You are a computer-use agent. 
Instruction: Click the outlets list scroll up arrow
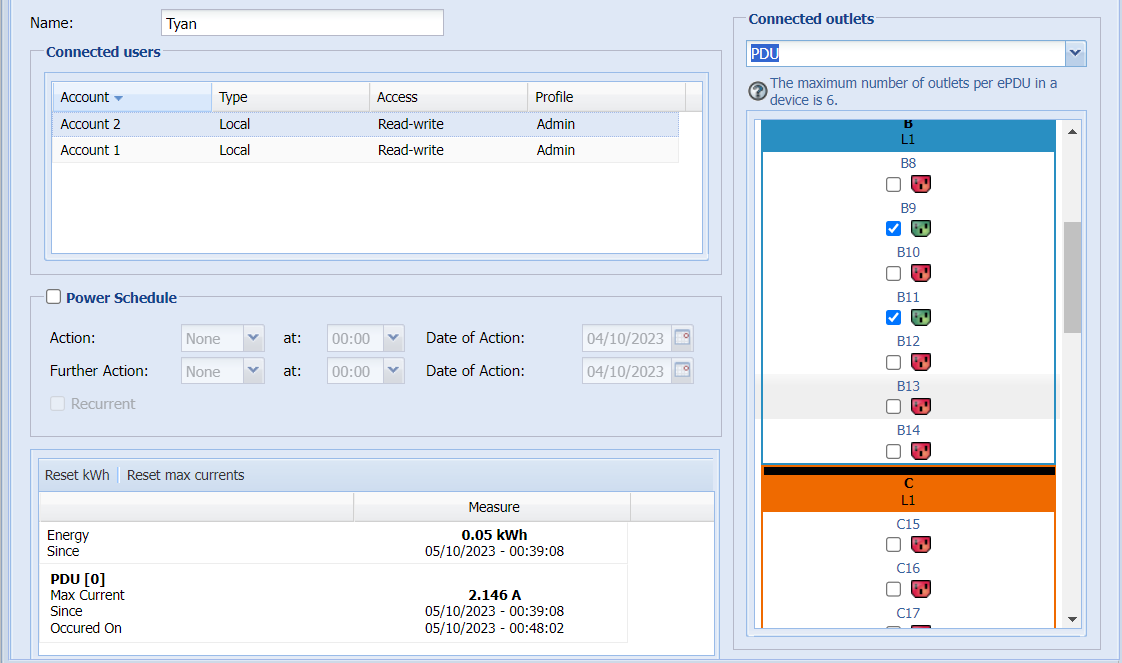1072,132
